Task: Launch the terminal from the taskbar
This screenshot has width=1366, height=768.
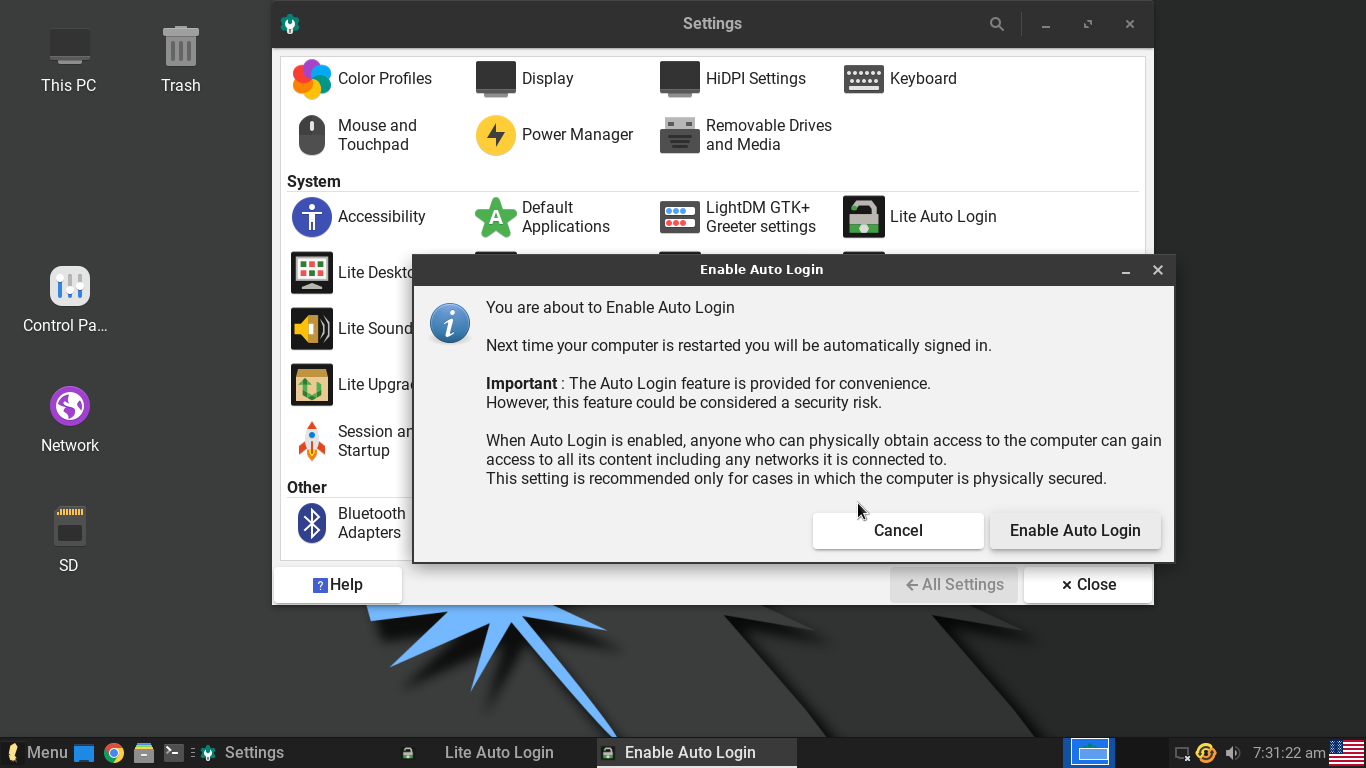Action: pos(174,753)
